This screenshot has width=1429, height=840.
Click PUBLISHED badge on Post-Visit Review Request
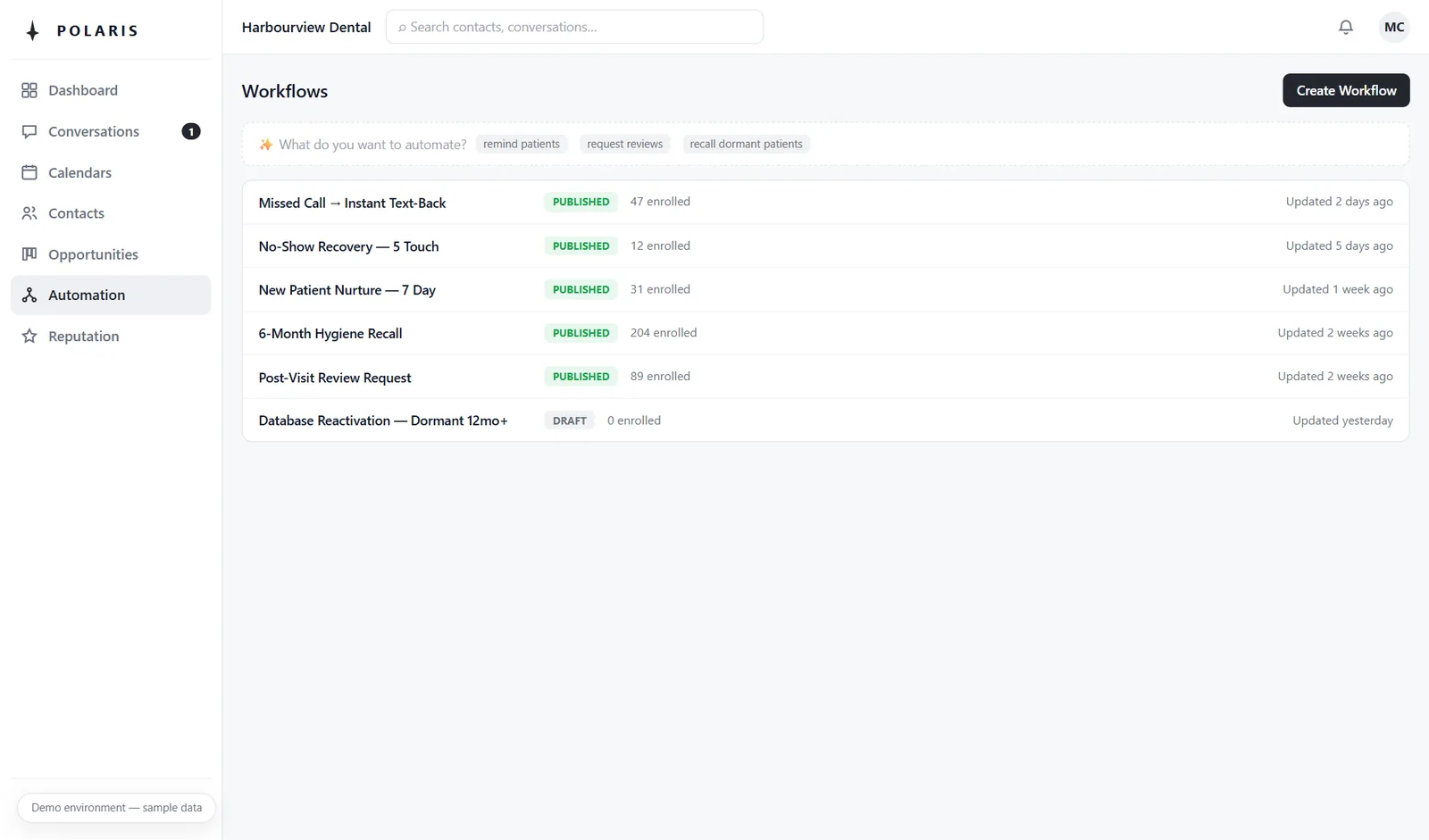581,377
